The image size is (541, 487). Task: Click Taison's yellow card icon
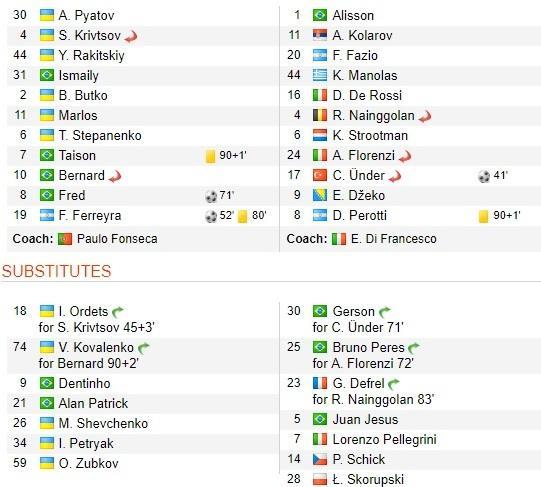210,156
